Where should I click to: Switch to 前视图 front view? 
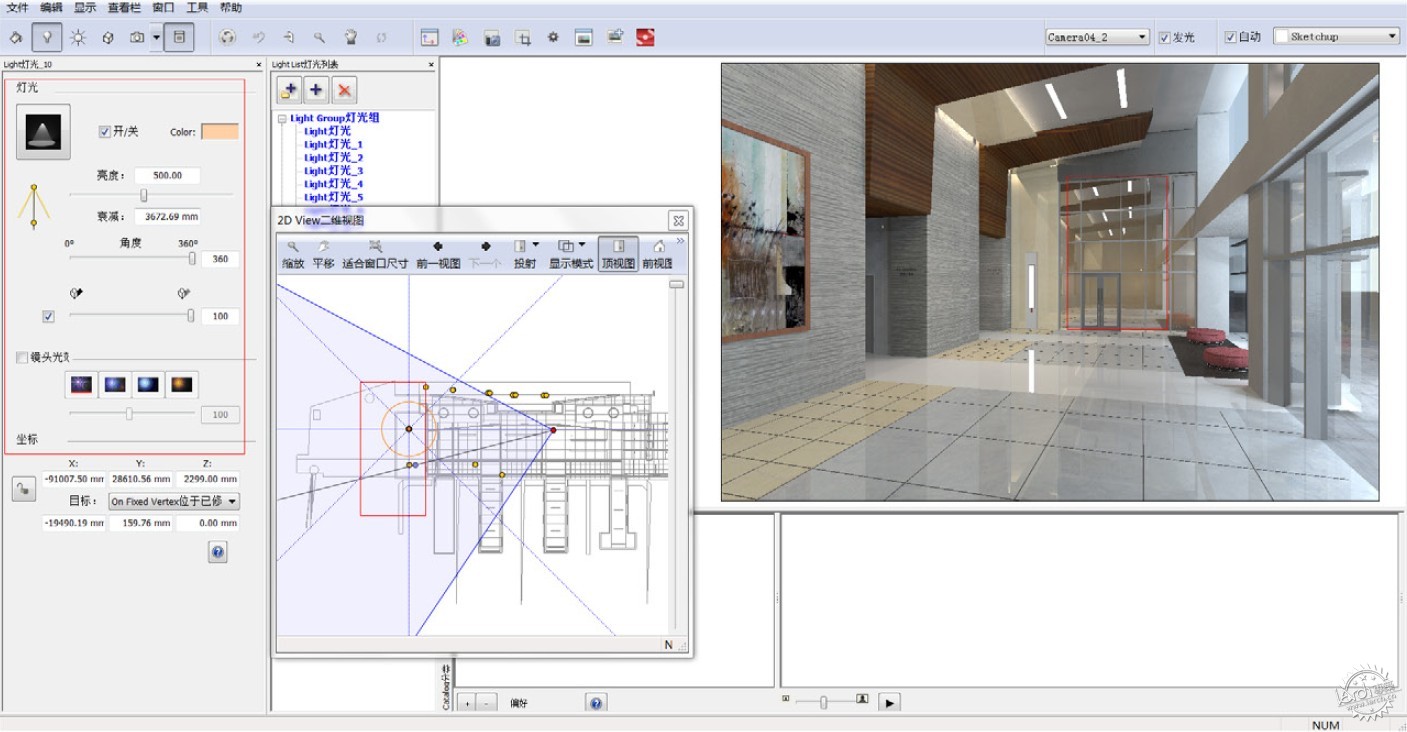click(658, 256)
